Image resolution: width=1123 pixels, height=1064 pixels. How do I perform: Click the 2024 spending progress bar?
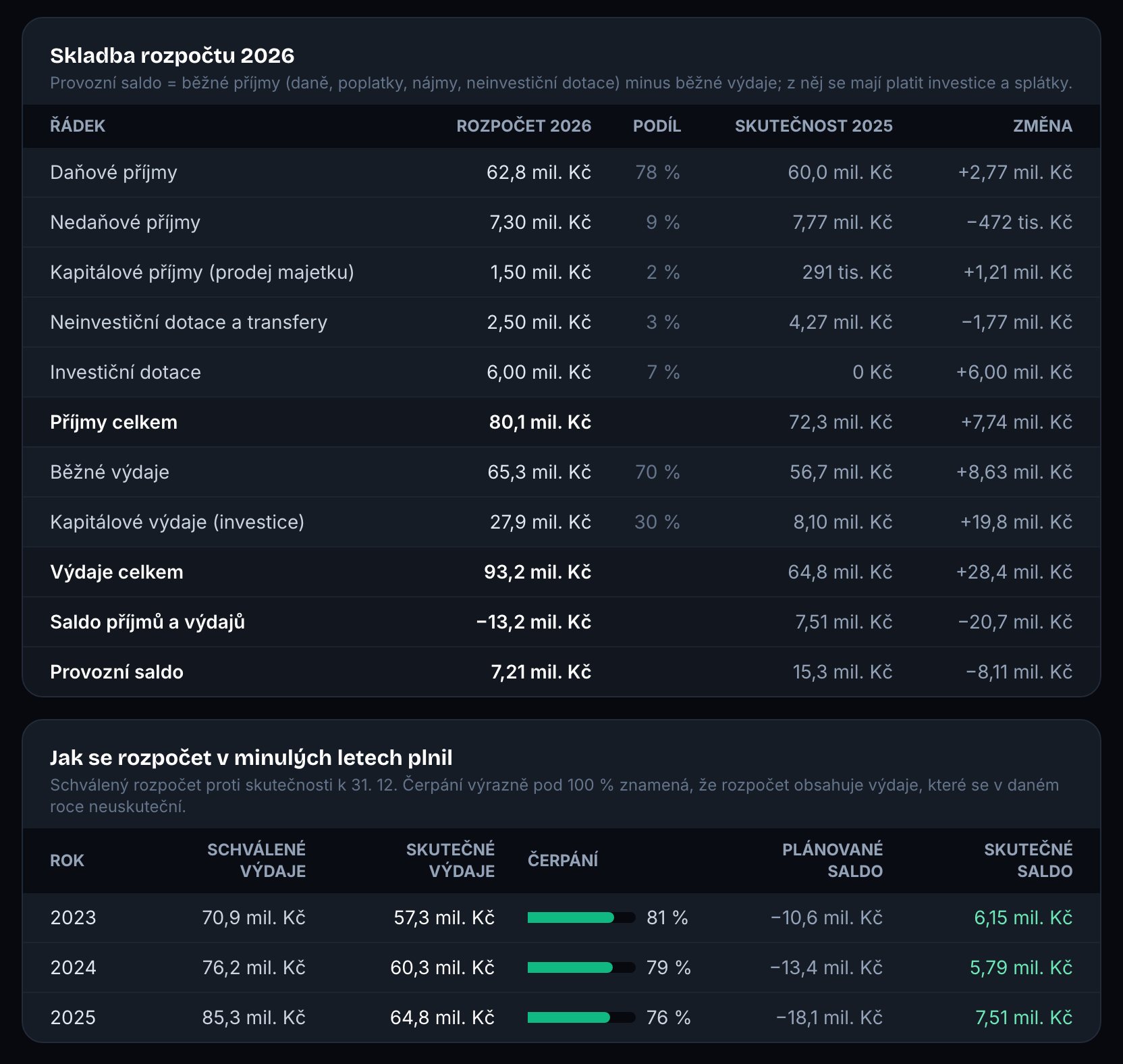pos(581,967)
